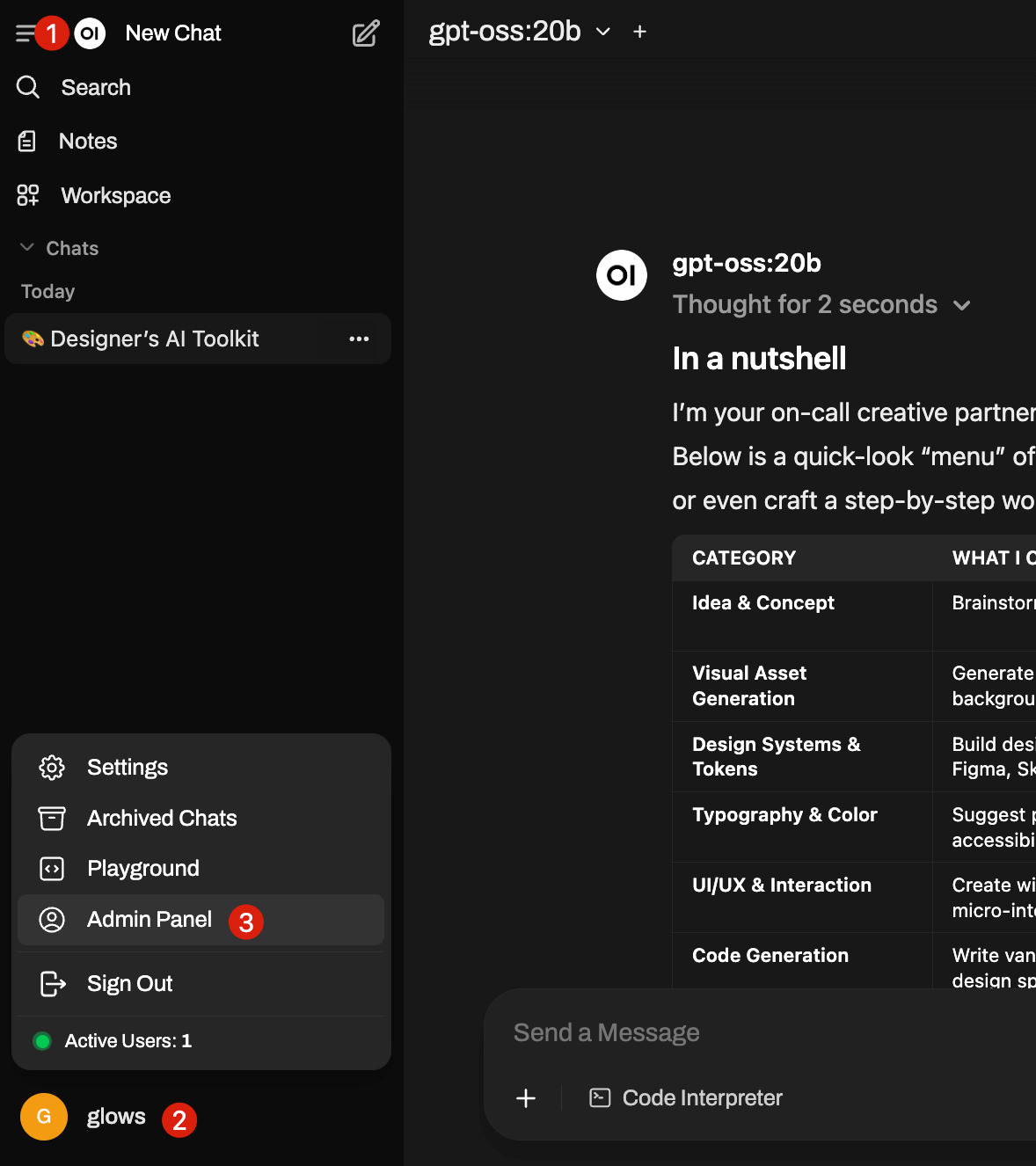
Task: Click the New Chat label
Action: click(173, 33)
